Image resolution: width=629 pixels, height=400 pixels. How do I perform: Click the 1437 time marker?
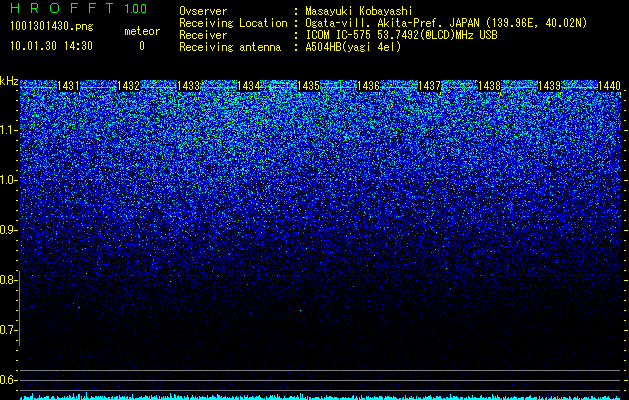(x=429, y=86)
